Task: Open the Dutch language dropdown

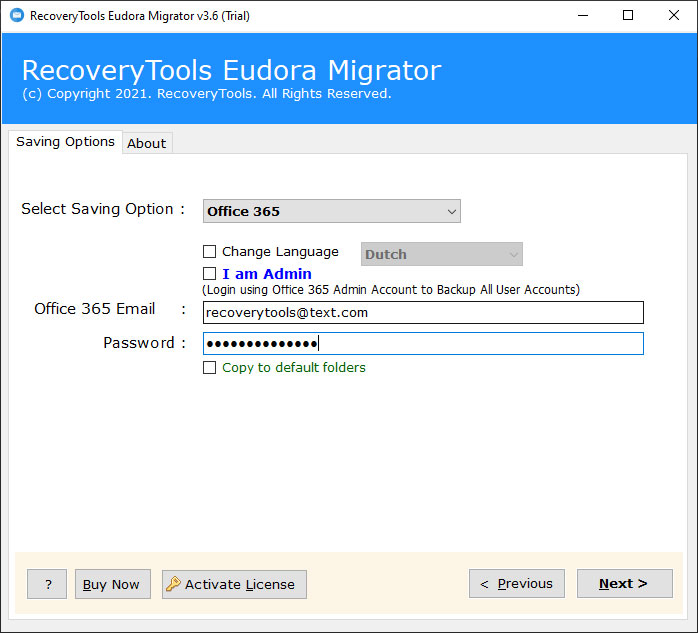Action: (442, 254)
